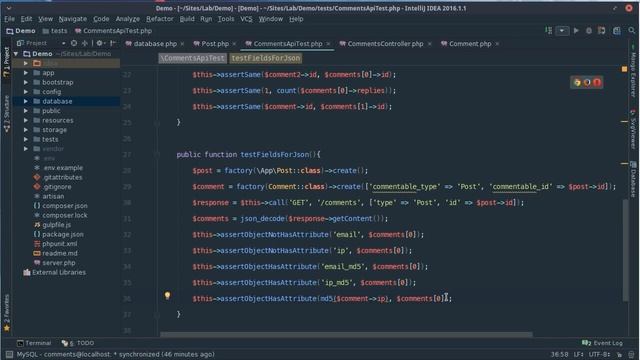This screenshot has height=360, width=640.
Task: Click the UTF-8 encoding in status bar
Action: [x=599, y=354]
